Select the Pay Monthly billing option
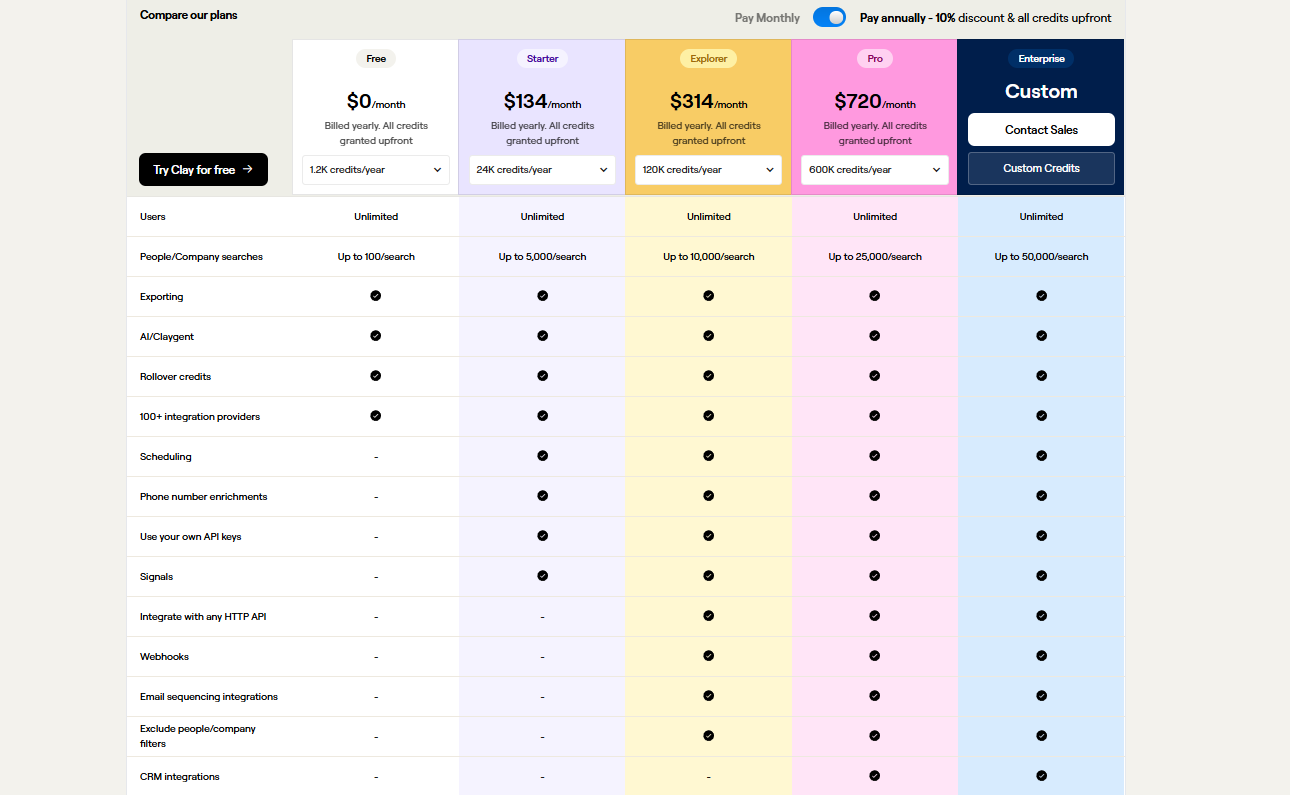The height and width of the screenshot is (795, 1290). click(x=767, y=18)
